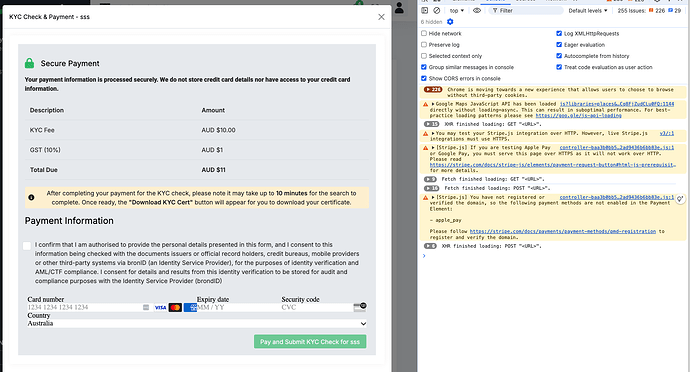Open the 'top' JavaScript context dropdown
This screenshot has width=690, height=372.
pyautogui.click(x=457, y=11)
